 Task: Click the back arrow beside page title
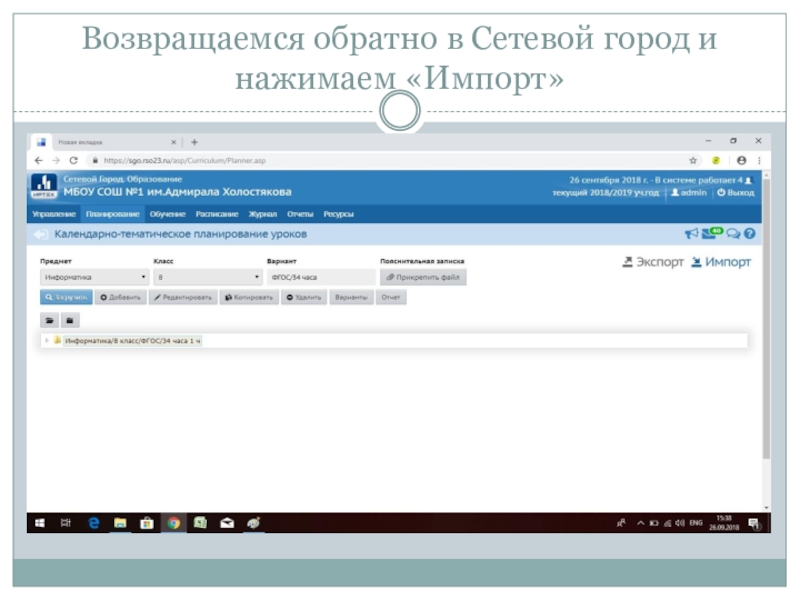click(41, 234)
